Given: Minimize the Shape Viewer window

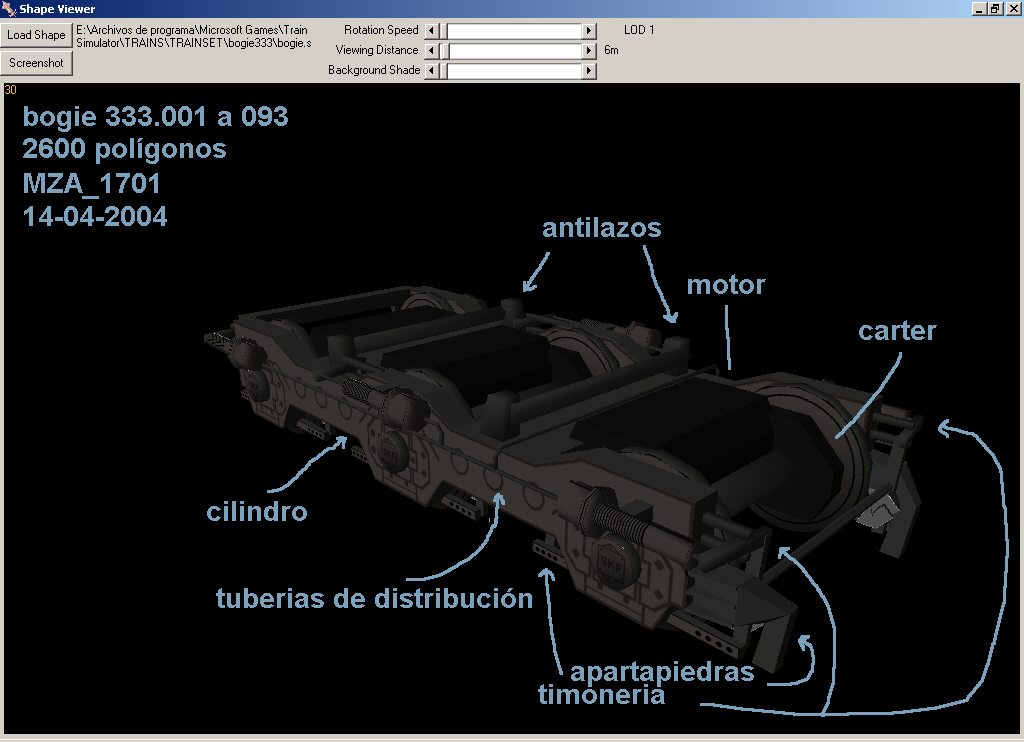Looking at the screenshot, I should [979, 9].
